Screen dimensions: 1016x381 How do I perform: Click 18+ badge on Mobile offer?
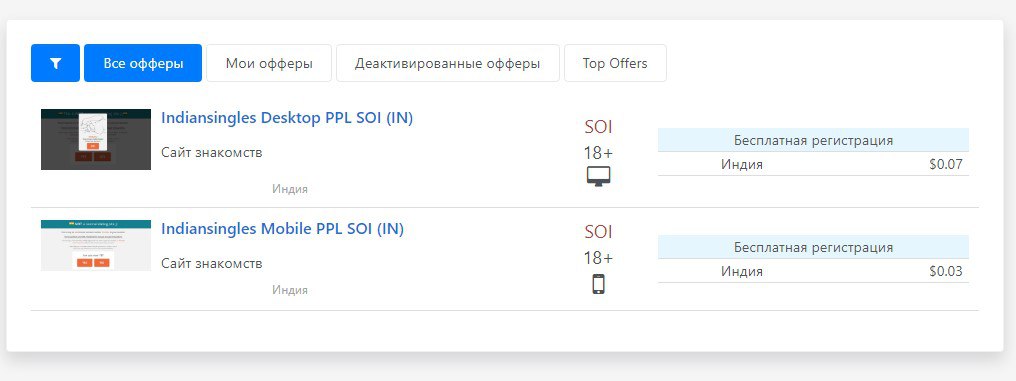click(x=598, y=258)
